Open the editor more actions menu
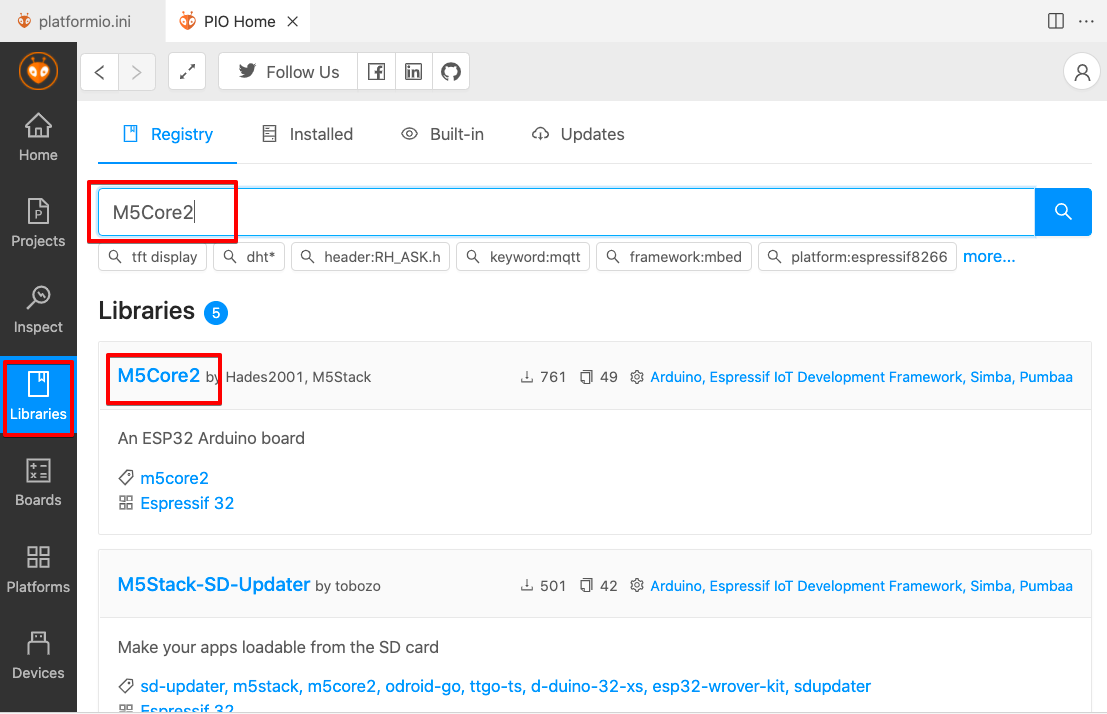Screen dimensions: 1107x714 pos(1086,21)
